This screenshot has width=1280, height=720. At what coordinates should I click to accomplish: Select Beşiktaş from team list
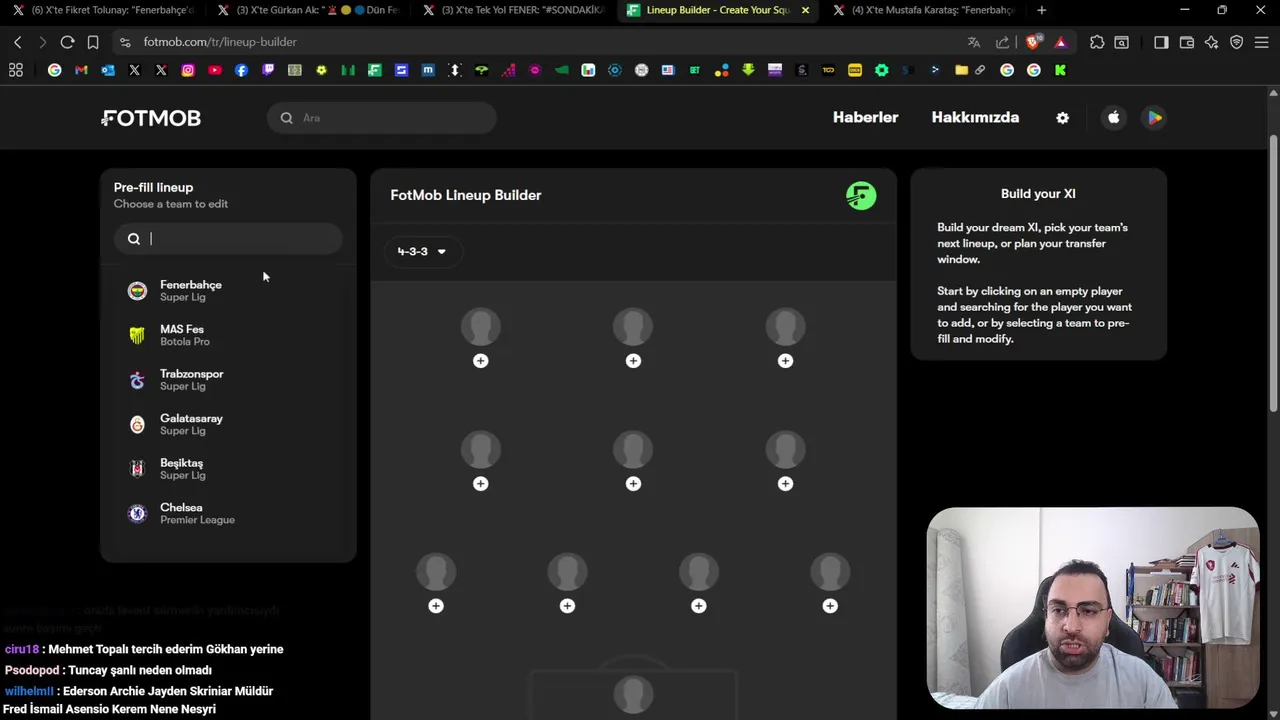tap(228, 469)
